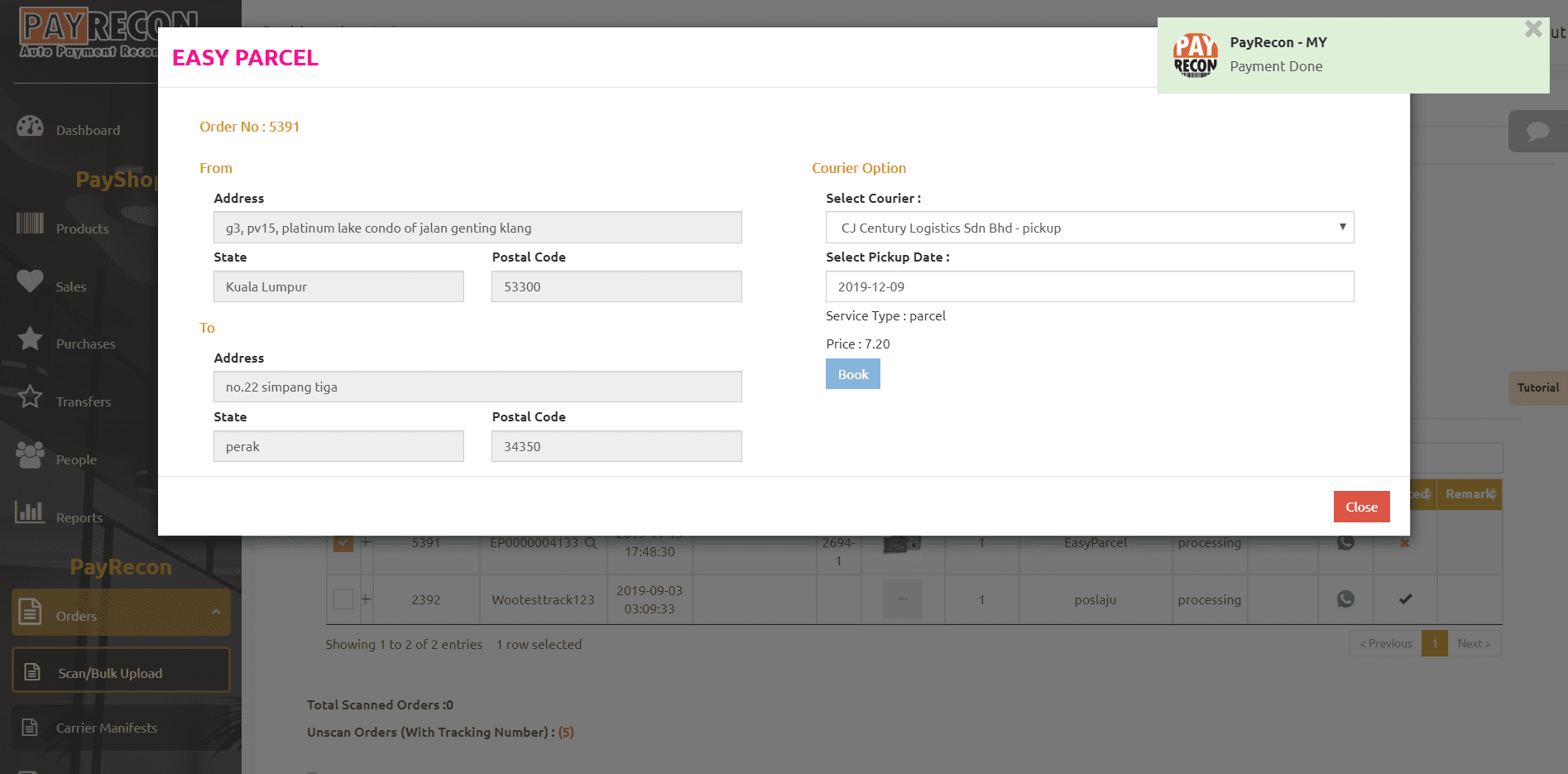Click the "Showing 1 to 2 of 2 entries" text
1568x774 pixels.
click(x=404, y=644)
